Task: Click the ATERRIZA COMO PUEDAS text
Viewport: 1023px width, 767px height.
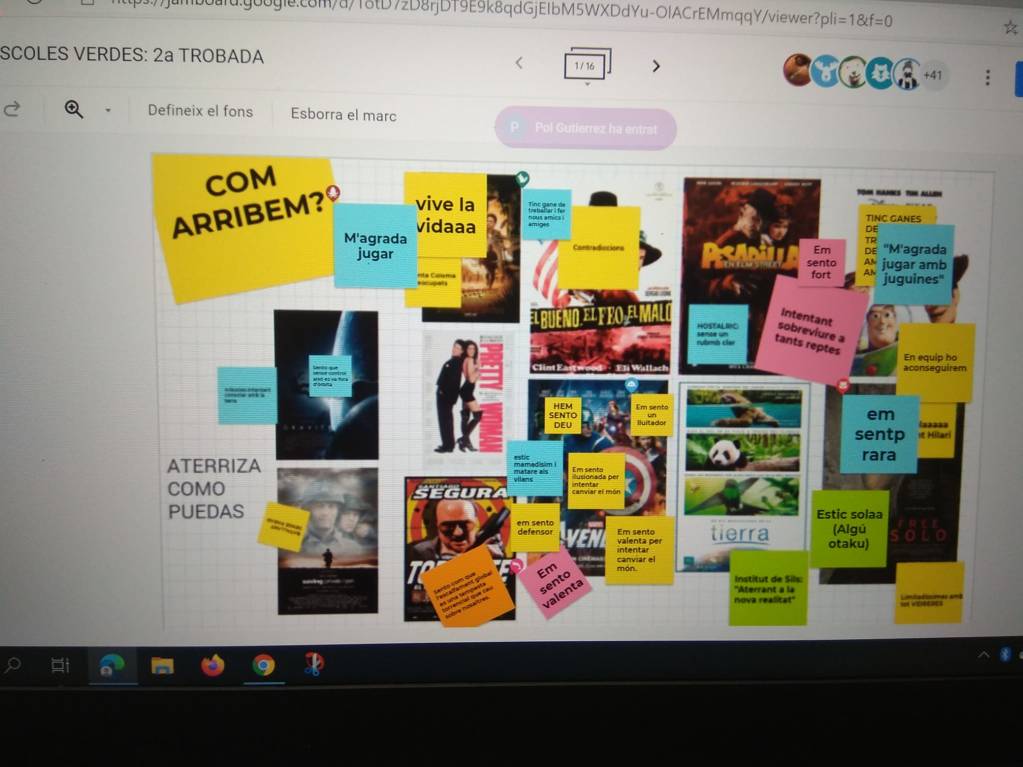Action: 213,489
